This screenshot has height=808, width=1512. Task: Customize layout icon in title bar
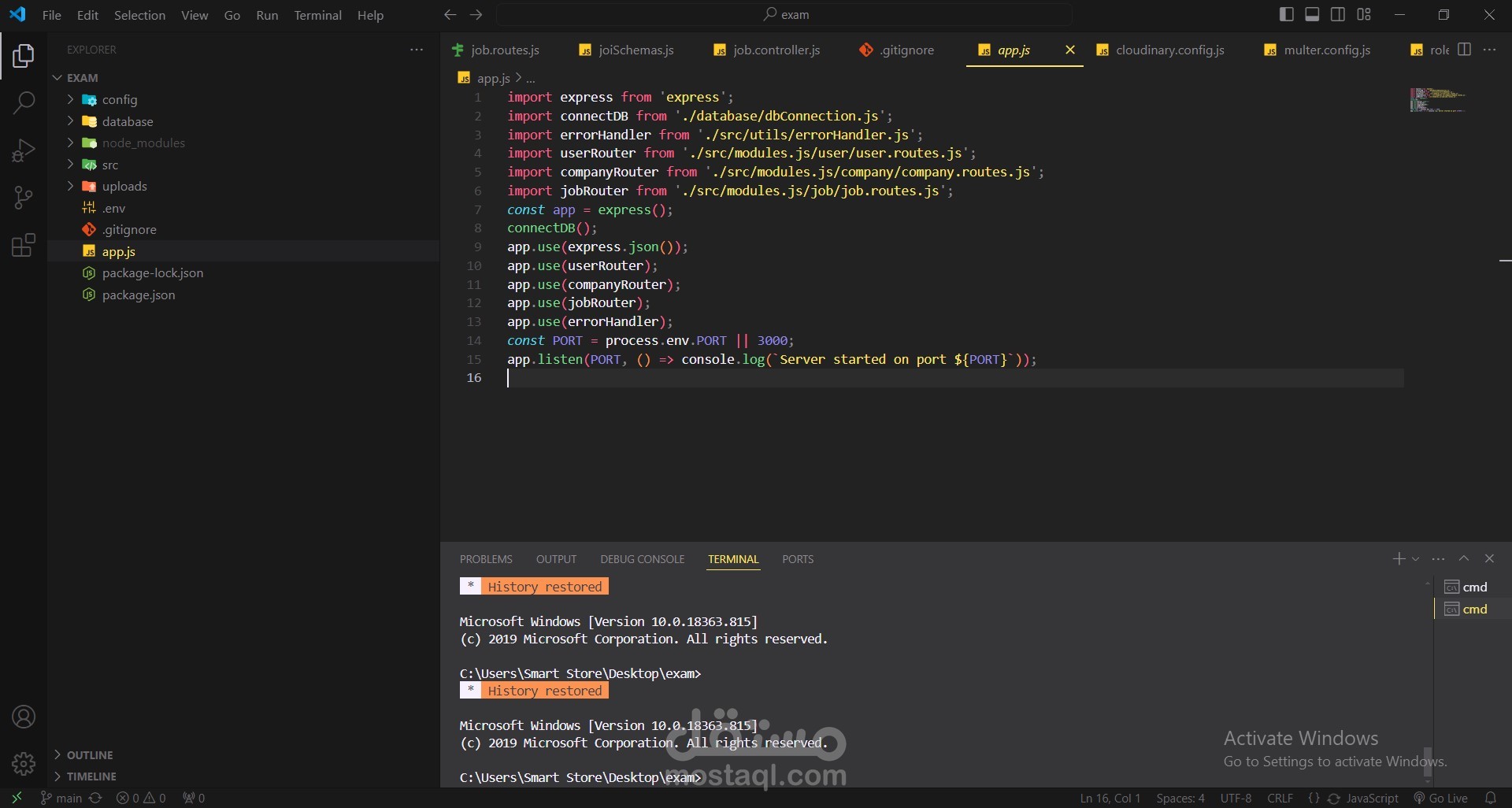(x=1364, y=14)
